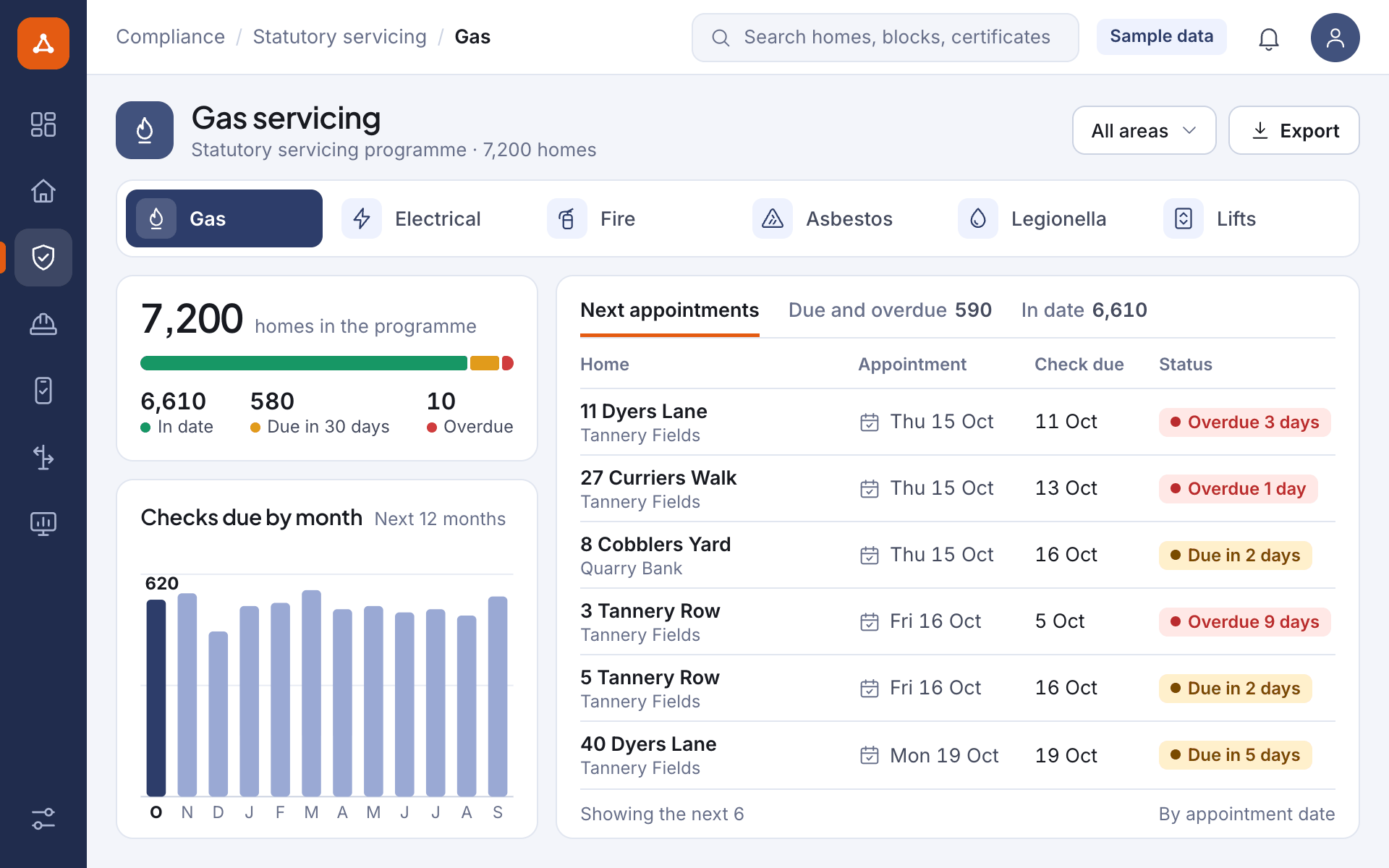The image size is (1389, 868).
Task: Switch to the Fire tab
Action: tap(635, 218)
